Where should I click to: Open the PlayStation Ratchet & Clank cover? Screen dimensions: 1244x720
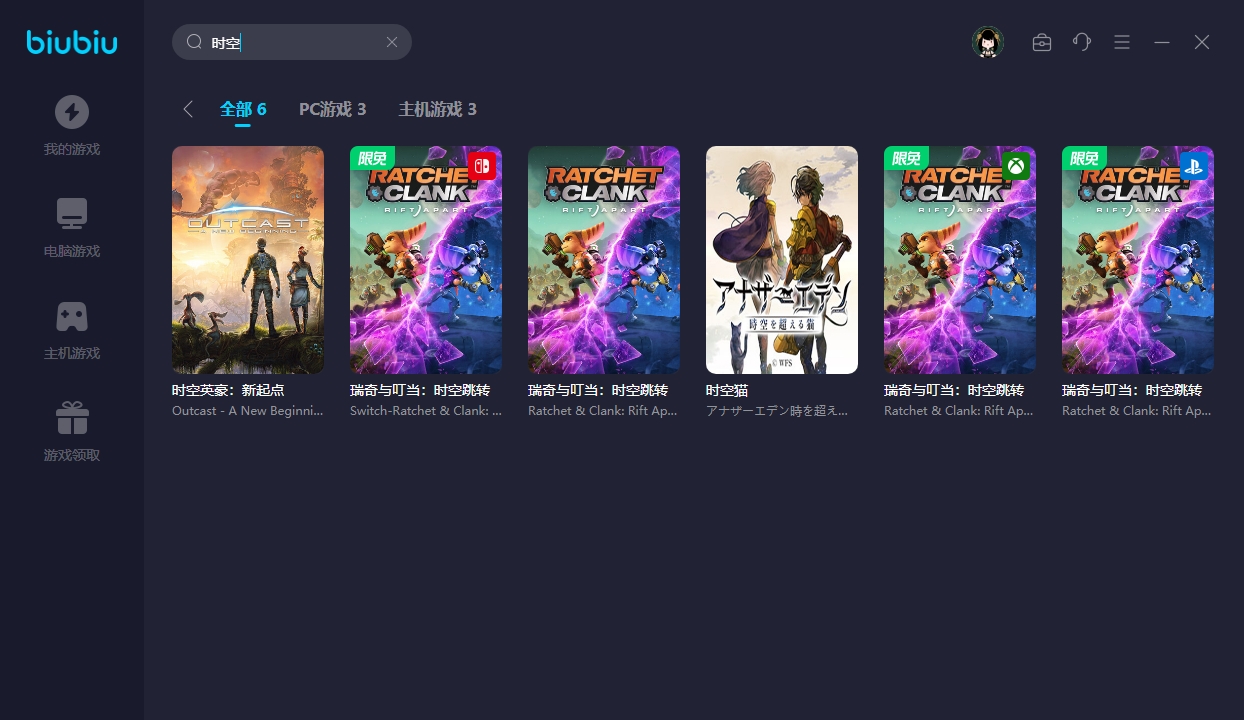tap(1138, 260)
